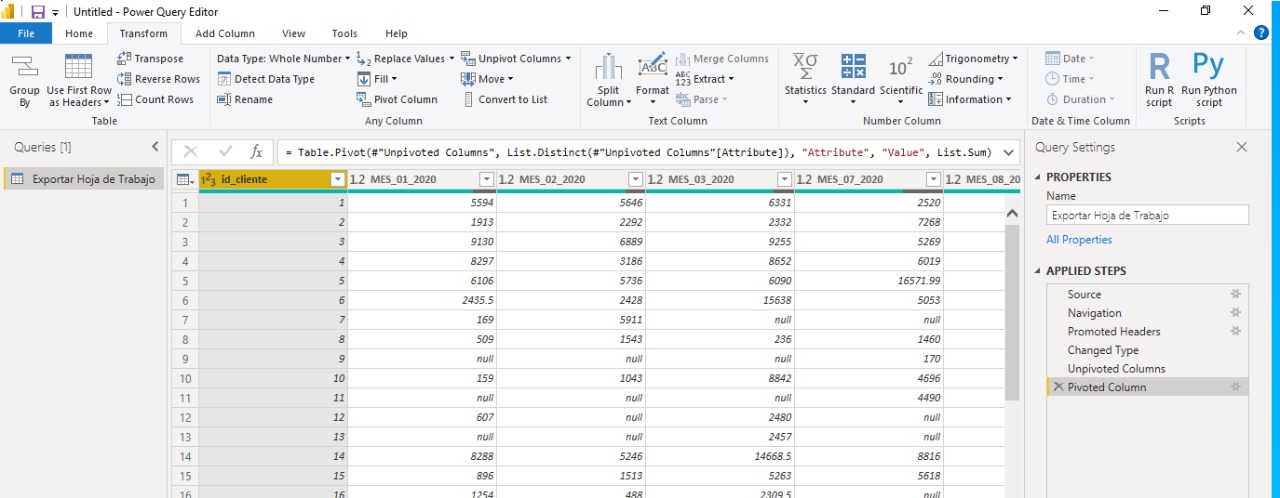Click Pivot Column

pyautogui.click(x=397, y=99)
